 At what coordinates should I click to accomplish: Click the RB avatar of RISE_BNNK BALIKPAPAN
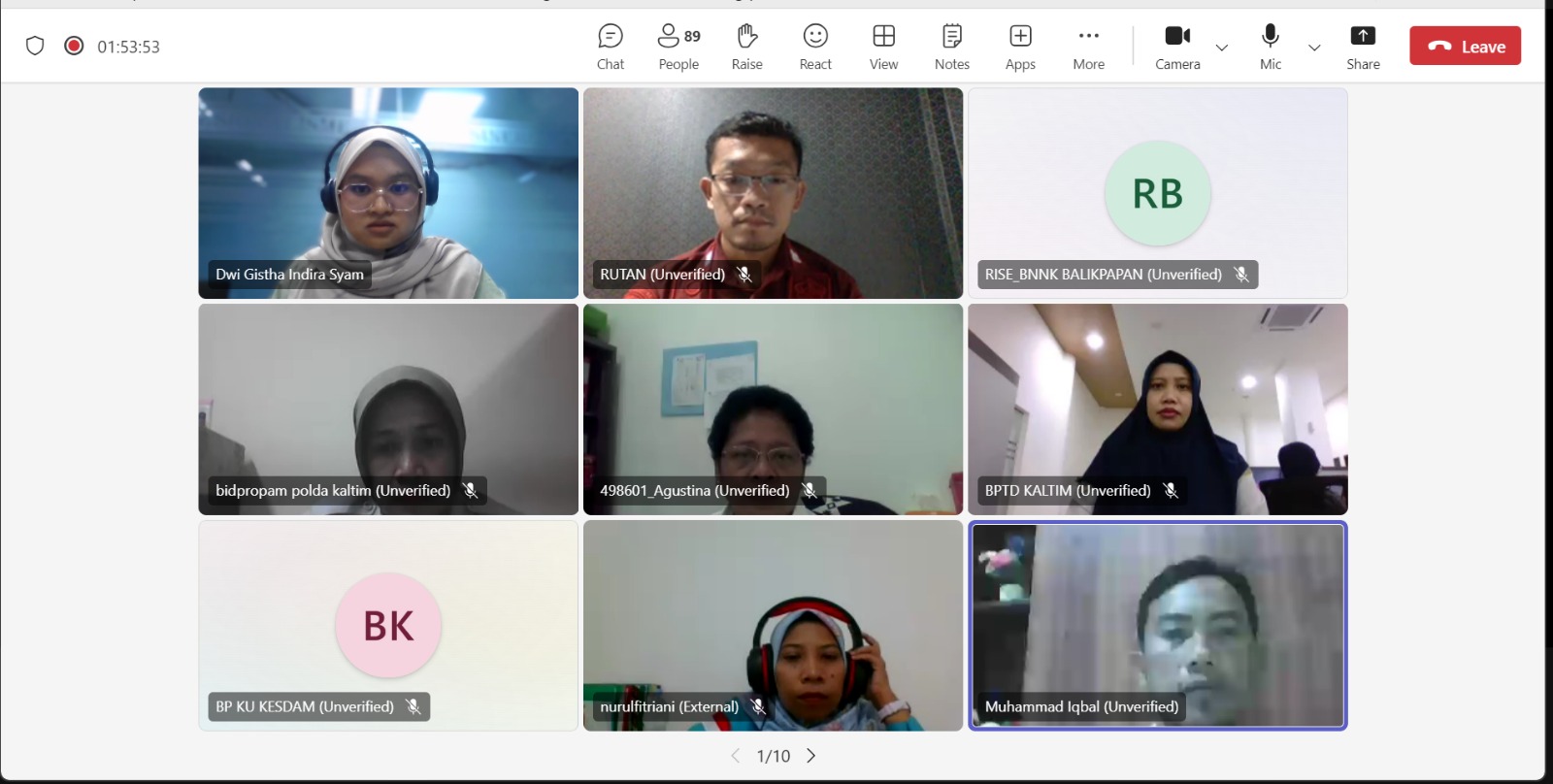tap(1157, 193)
